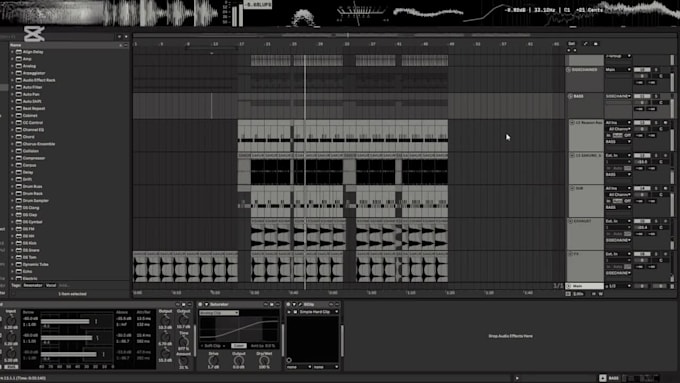Click the Echo device icon in browser
The width and height of the screenshot is (680, 383).
coord(19,272)
